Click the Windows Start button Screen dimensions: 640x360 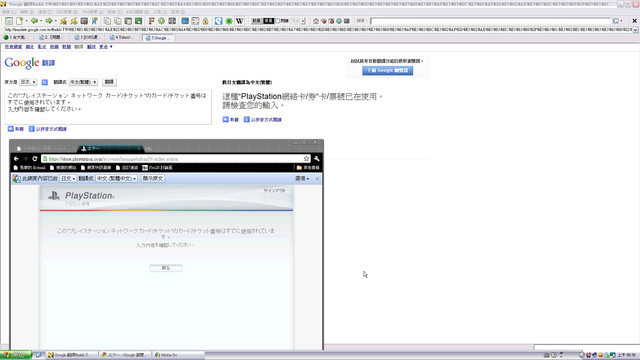(x=16, y=355)
